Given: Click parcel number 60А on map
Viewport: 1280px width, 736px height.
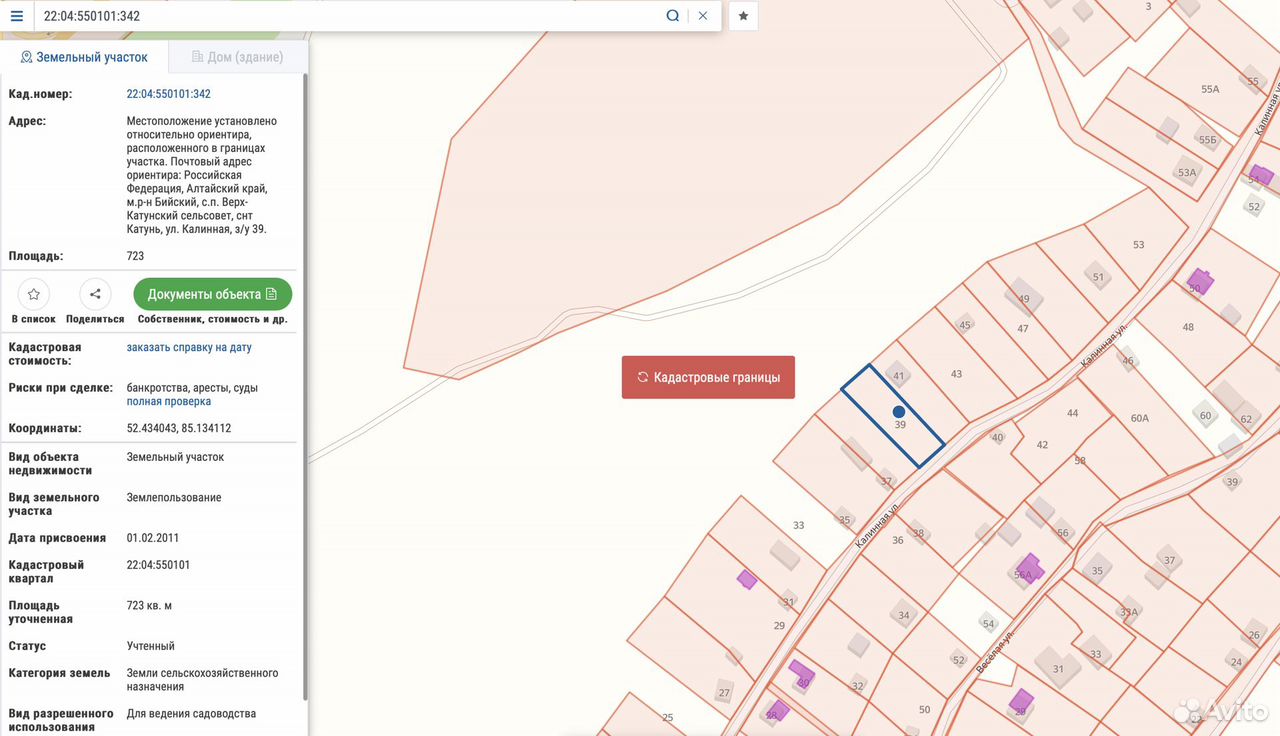Looking at the screenshot, I should pos(1139,418).
